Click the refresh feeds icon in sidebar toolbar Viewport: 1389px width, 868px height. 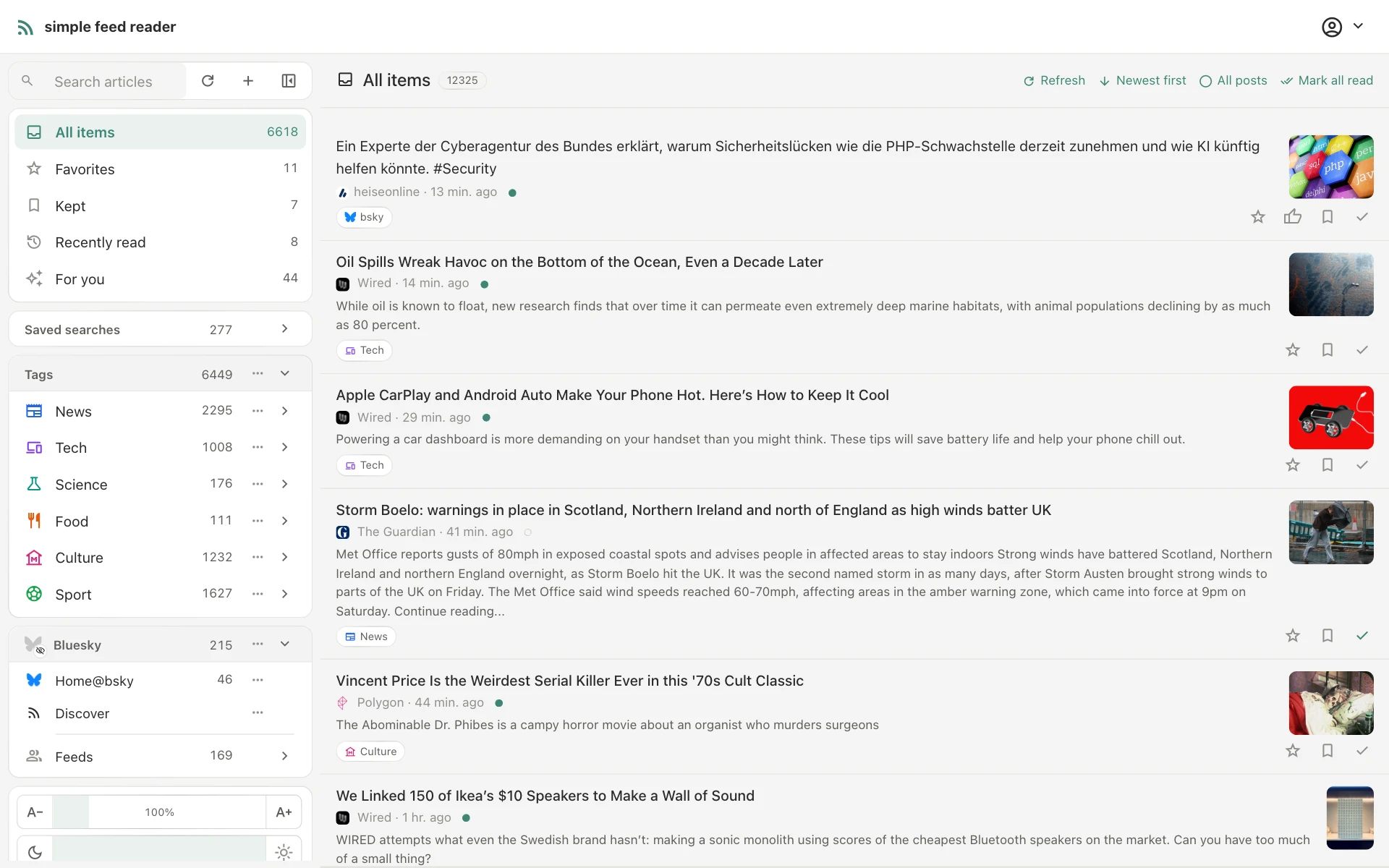208,81
